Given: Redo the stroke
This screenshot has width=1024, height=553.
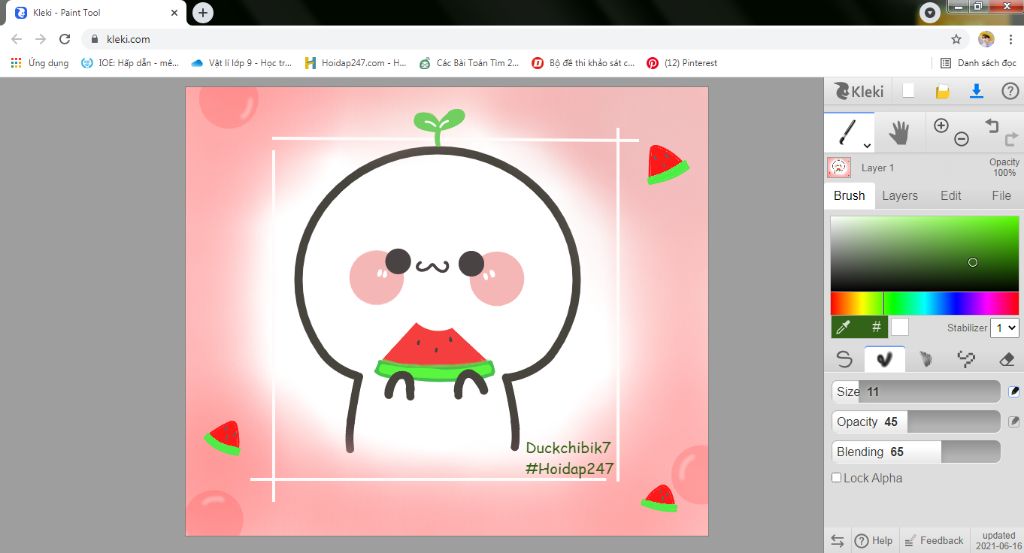Looking at the screenshot, I should (1011, 138).
